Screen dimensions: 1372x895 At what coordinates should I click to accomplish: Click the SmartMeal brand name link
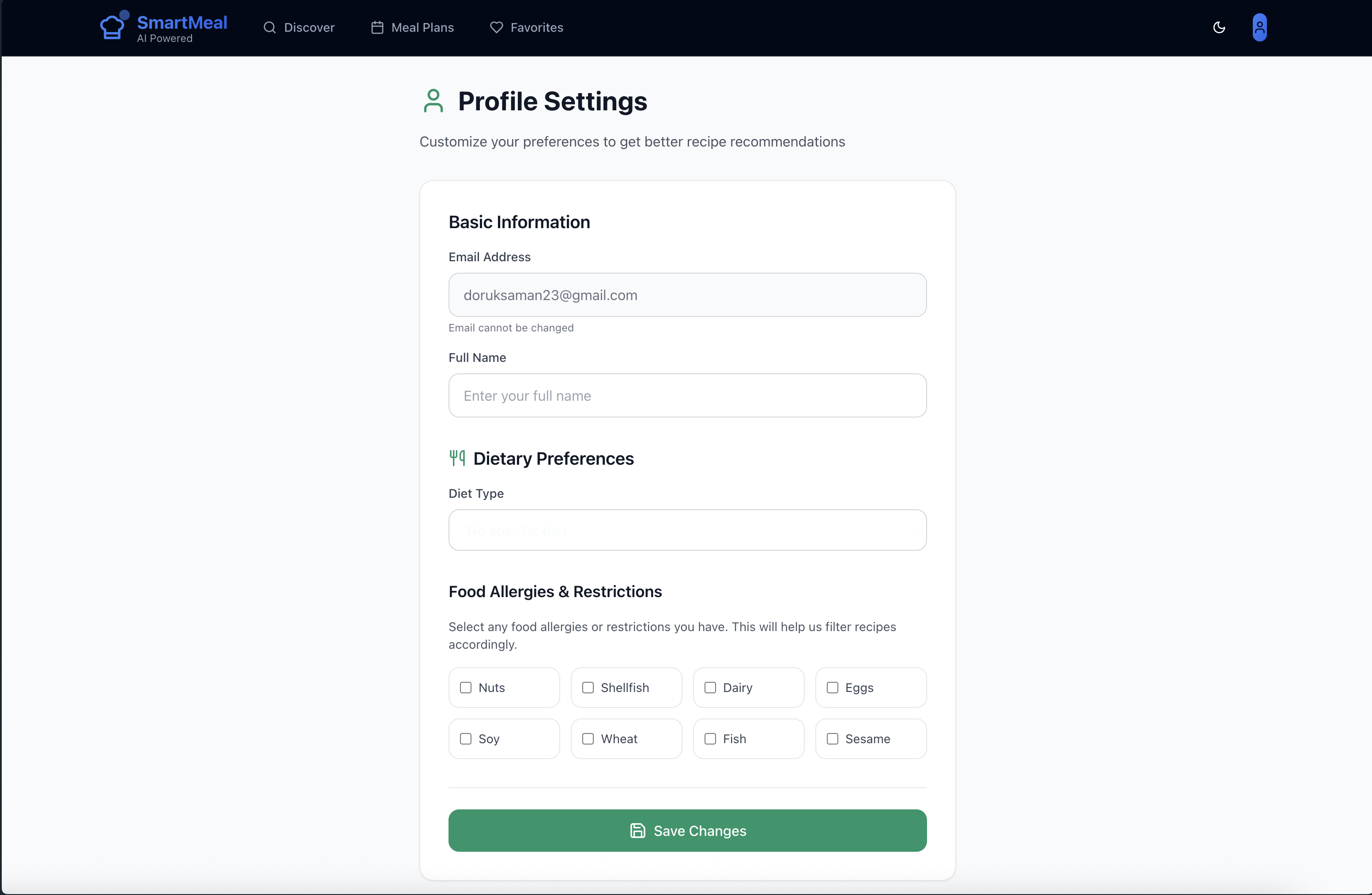182,23
